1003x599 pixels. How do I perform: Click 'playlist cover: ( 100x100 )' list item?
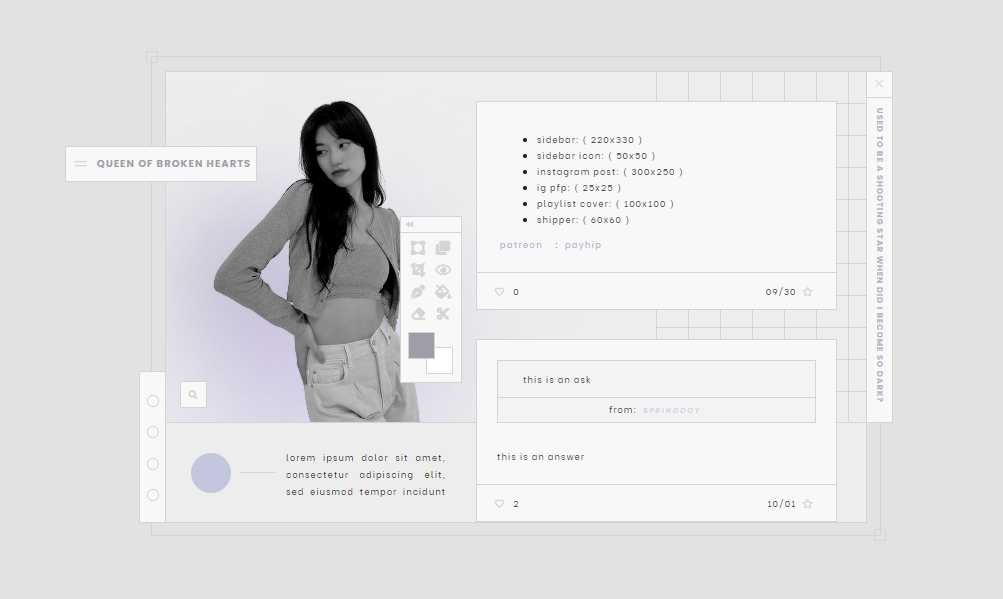tap(605, 204)
